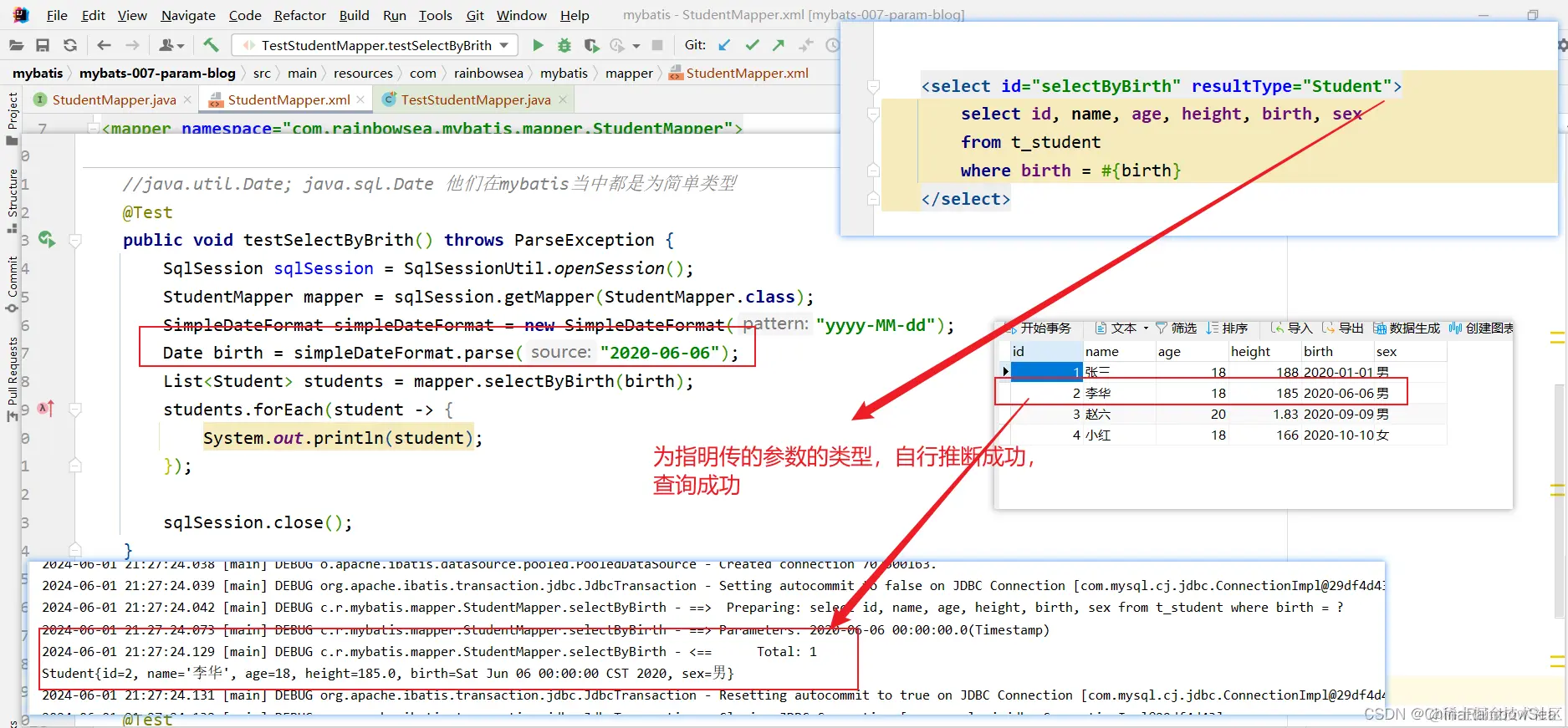Select the name cell 小红

coord(1119,435)
